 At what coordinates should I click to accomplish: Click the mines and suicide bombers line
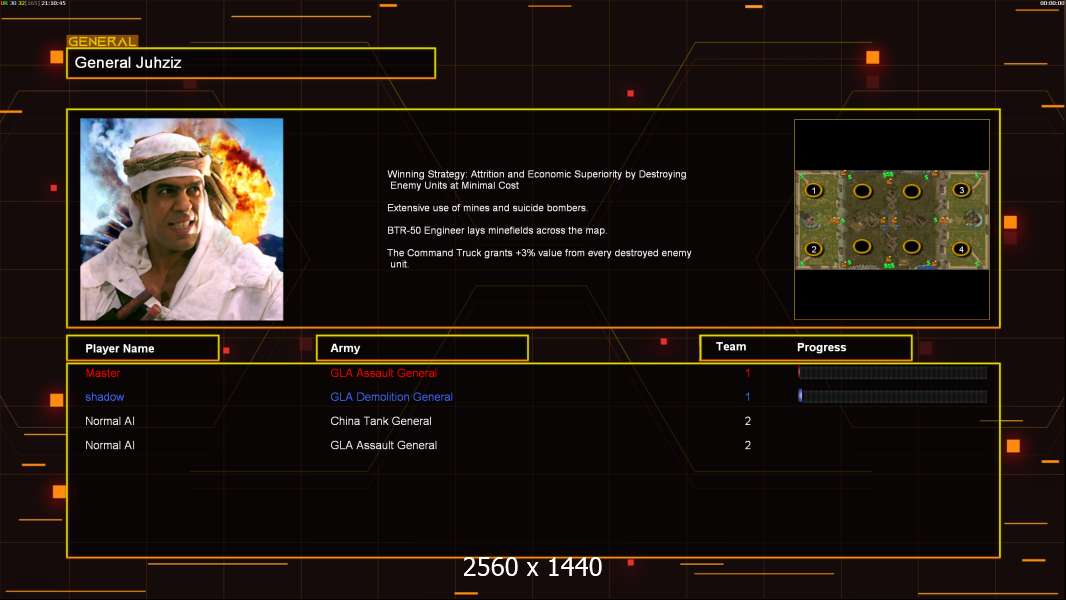click(487, 208)
